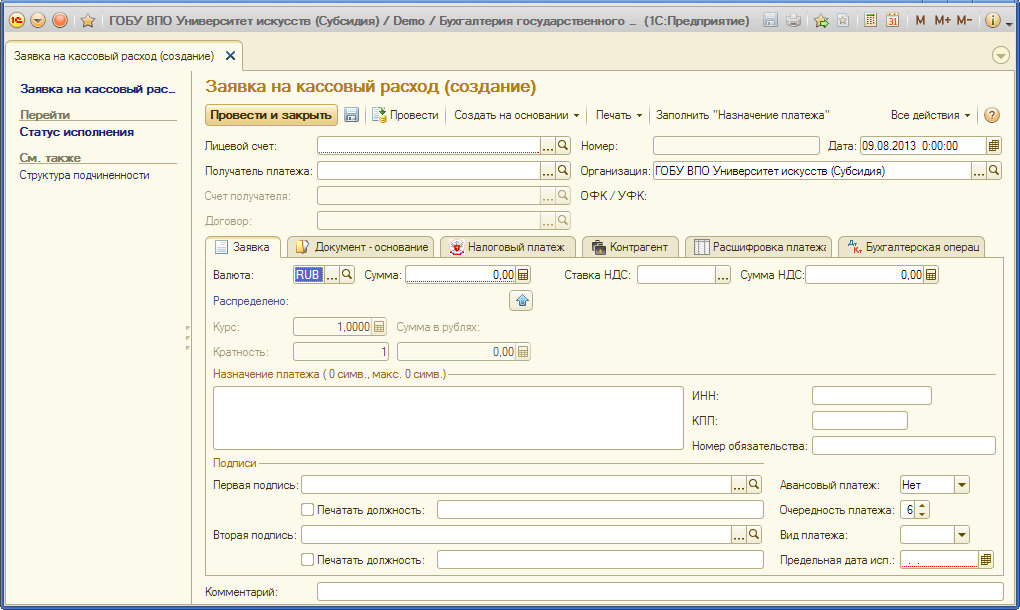1020x610 pixels.
Task: Open the Все действия dropdown
Action: point(930,115)
